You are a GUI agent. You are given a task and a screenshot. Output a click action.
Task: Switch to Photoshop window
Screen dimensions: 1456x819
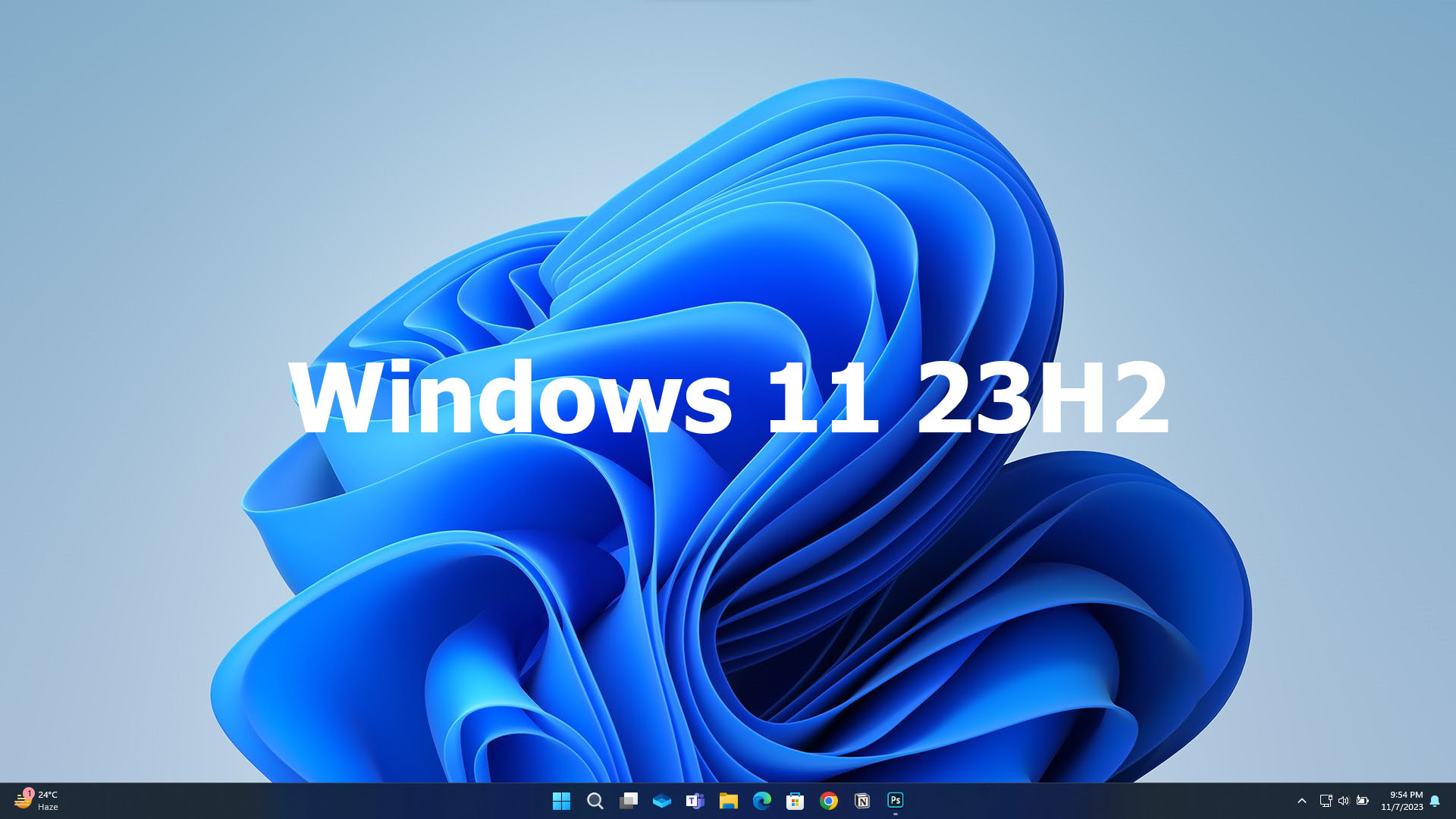pyautogui.click(x=896, y=800)
